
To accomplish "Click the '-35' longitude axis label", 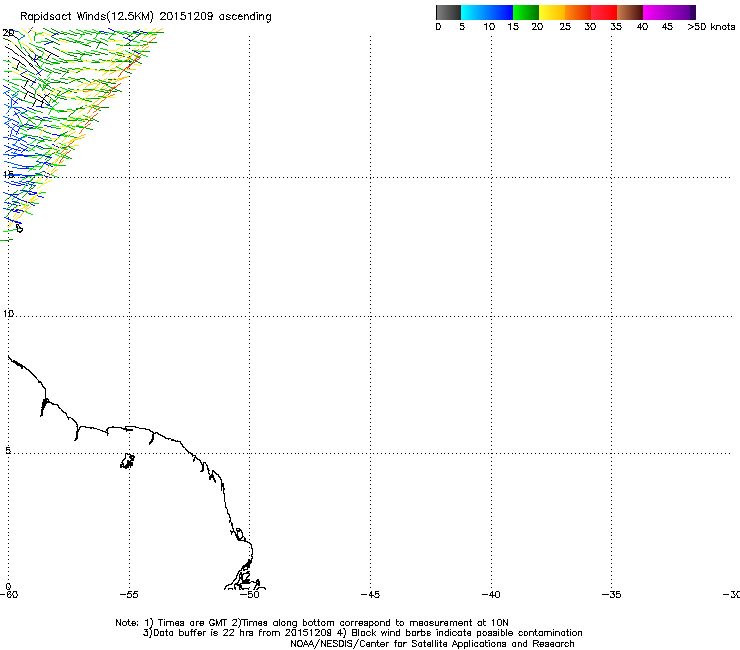I will (612, 595).
